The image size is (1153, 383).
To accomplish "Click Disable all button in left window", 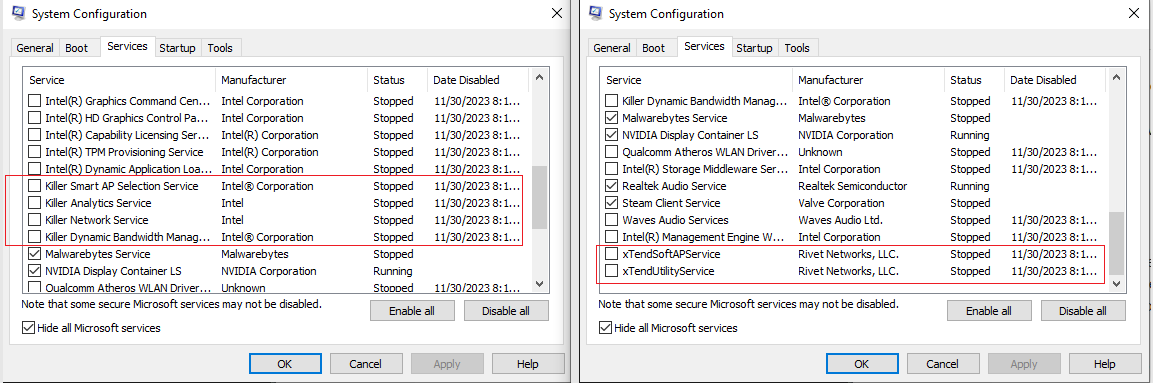I will point(506,311).
